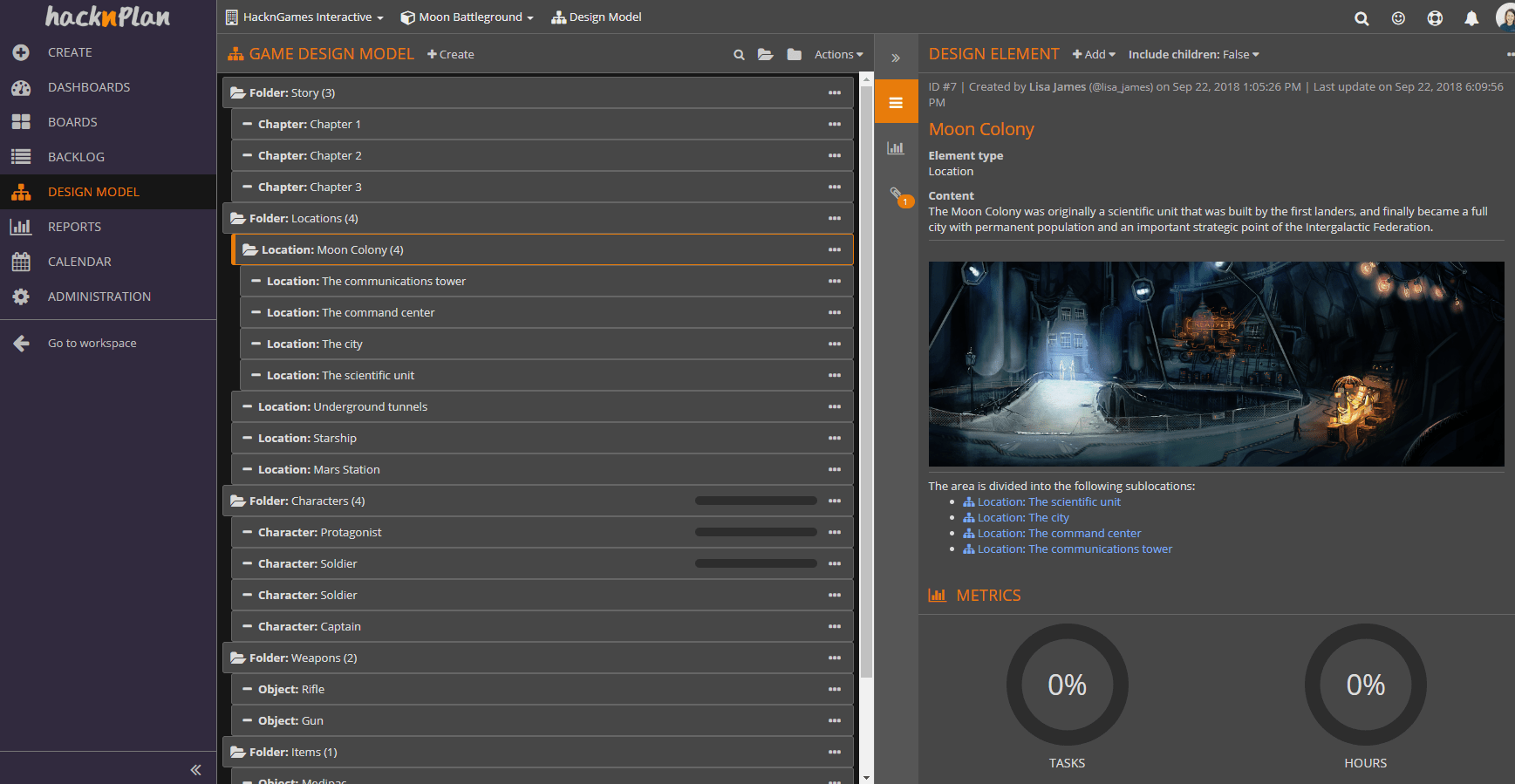This screenshot has width=1515, height=784.
Task: Expand all folders with open-folder icon
Action: [x=766, y=55]
